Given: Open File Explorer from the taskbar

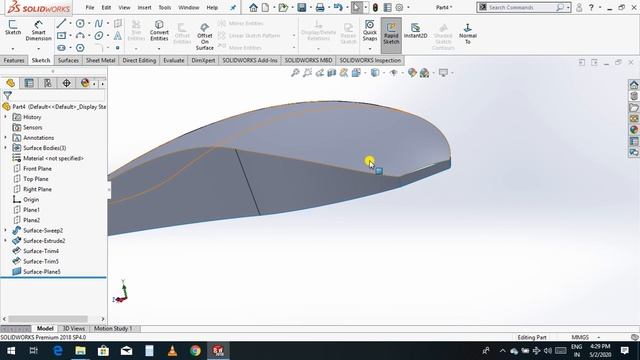Looking at the screenshot, I should [x=80, y=351].
